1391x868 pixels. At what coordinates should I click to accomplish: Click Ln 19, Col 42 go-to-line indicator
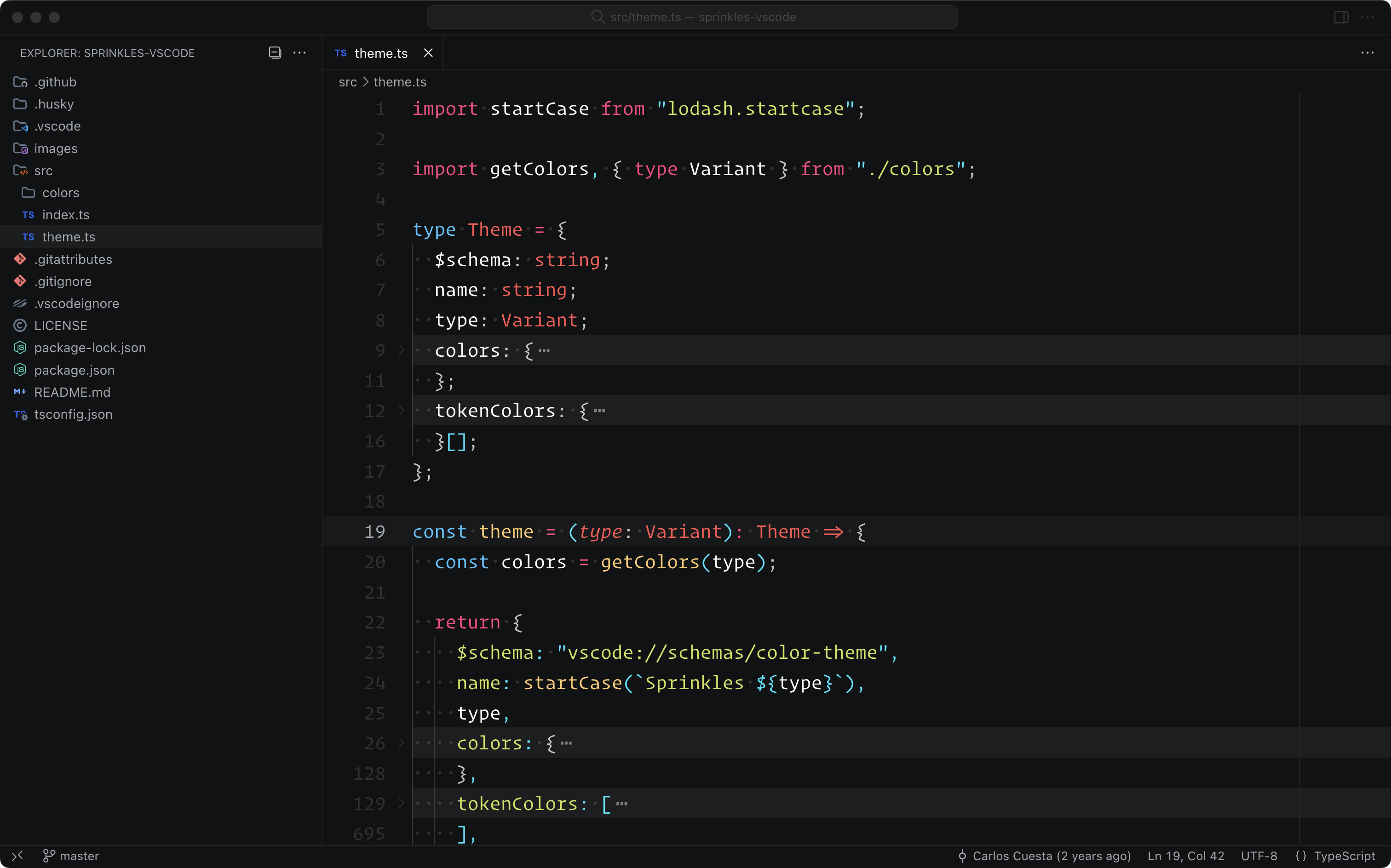click(1185, 856)
